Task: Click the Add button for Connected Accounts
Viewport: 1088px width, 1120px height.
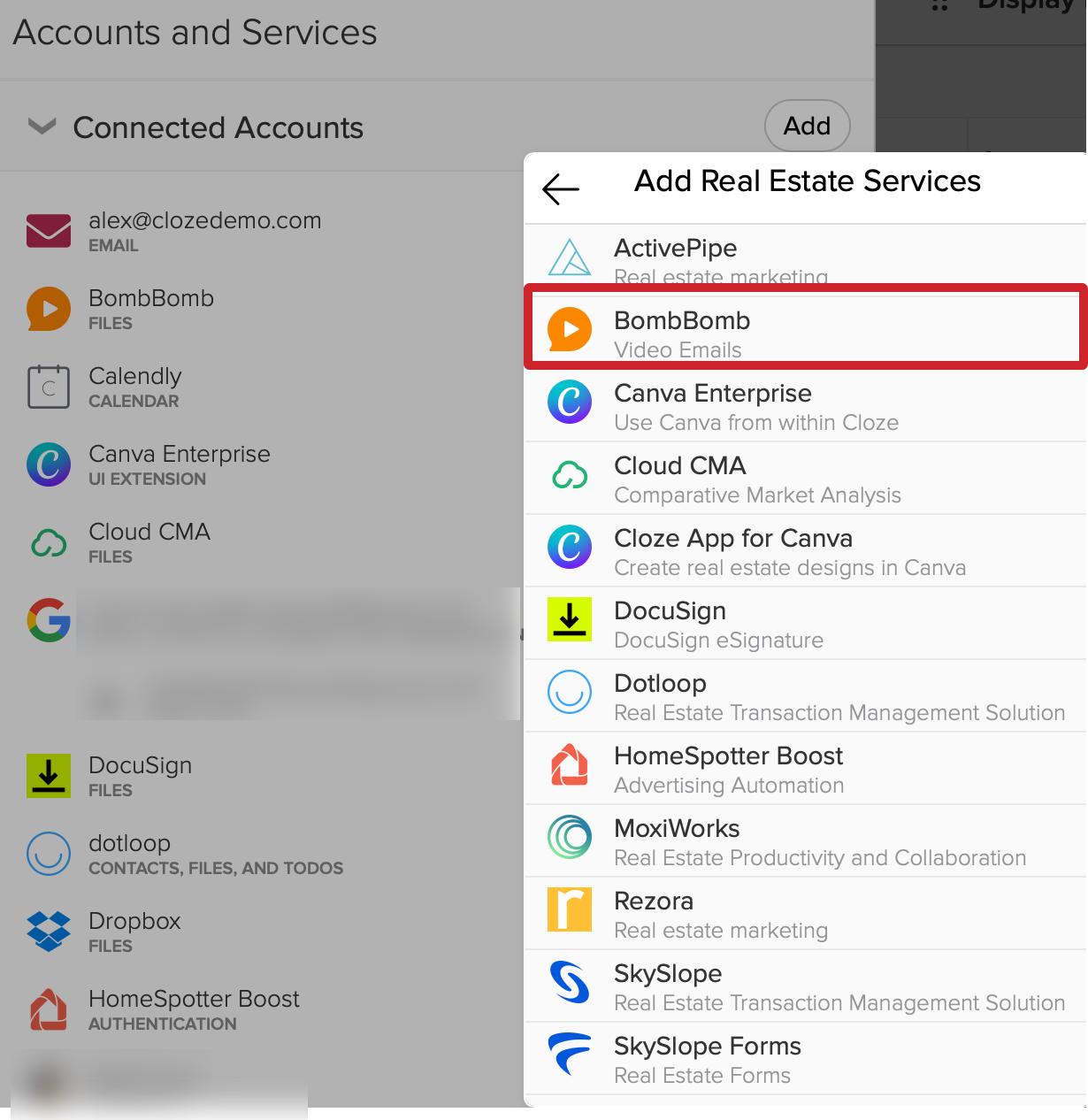Action: [807, 126]
